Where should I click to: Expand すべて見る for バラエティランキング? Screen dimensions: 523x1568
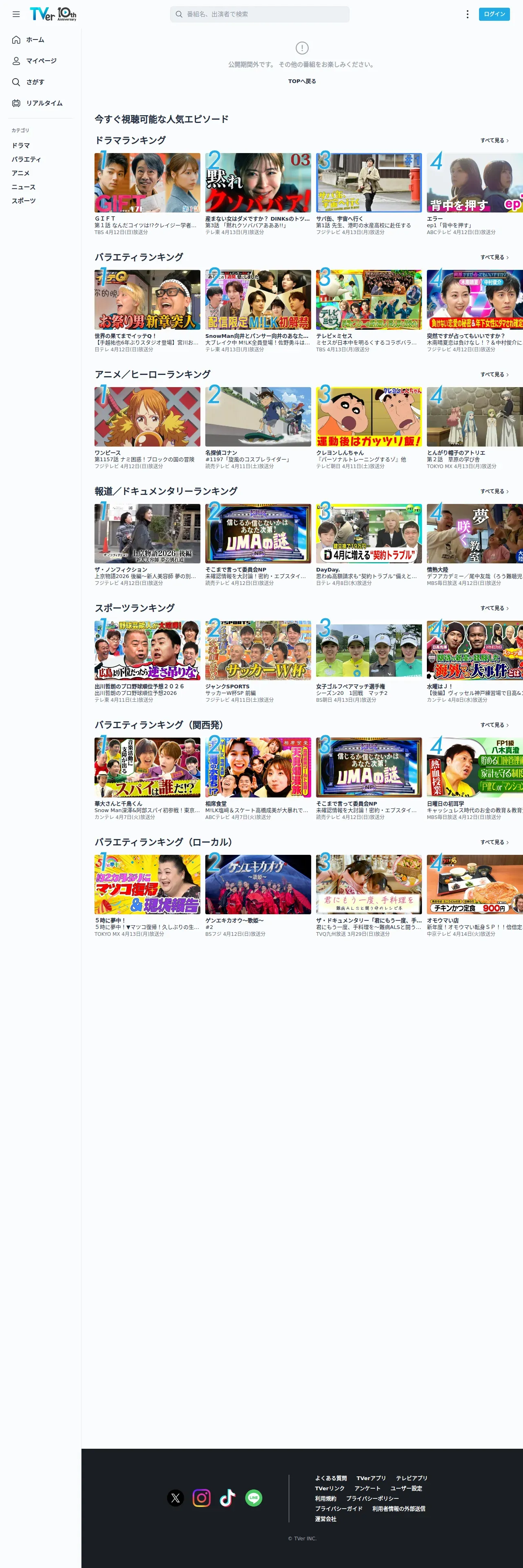pyautogui.click(x=494, y=258)
